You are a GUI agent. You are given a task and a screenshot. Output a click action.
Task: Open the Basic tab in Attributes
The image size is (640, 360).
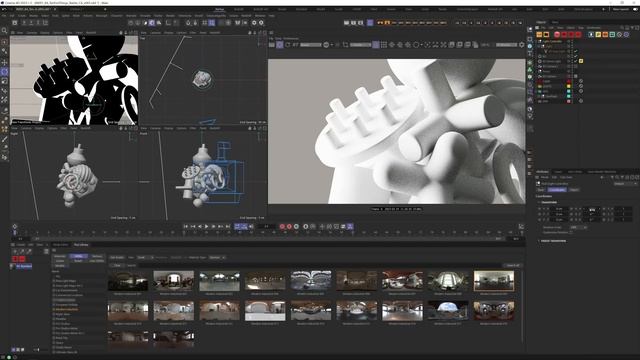coord(541,190)
